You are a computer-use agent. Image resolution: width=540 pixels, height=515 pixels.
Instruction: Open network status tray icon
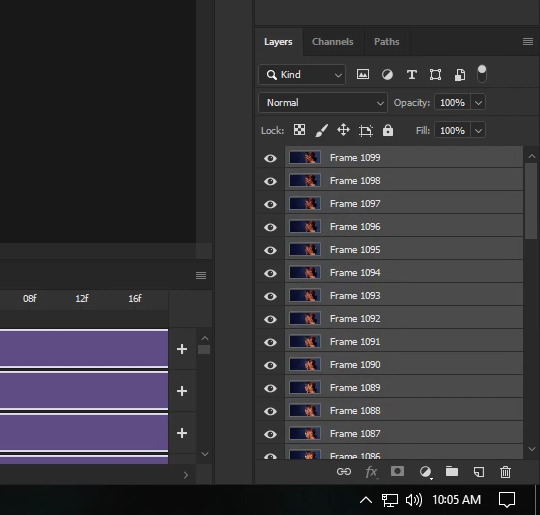[x=390, y=500]
